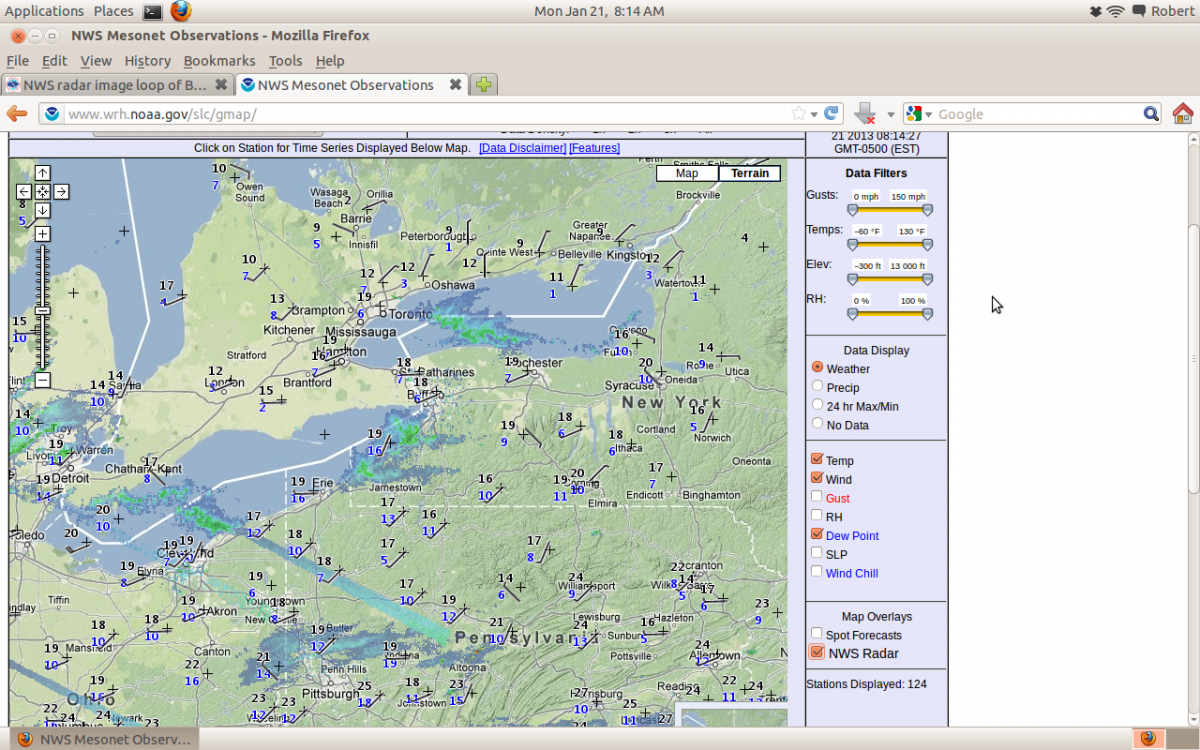Open the History menu
Screen dimensions: 1200x750
(148, 61)
